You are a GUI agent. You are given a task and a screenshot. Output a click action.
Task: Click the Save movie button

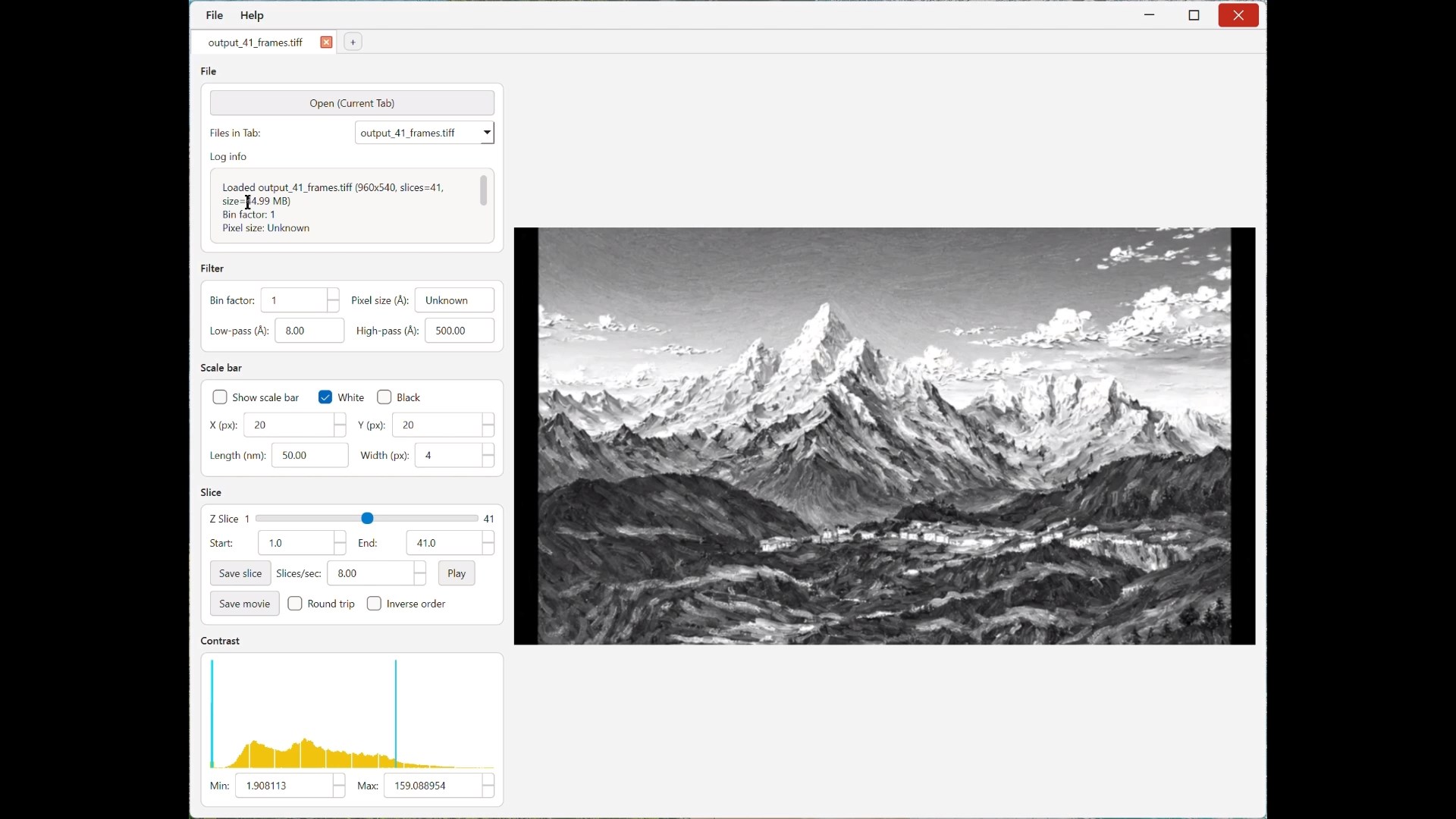244,604
